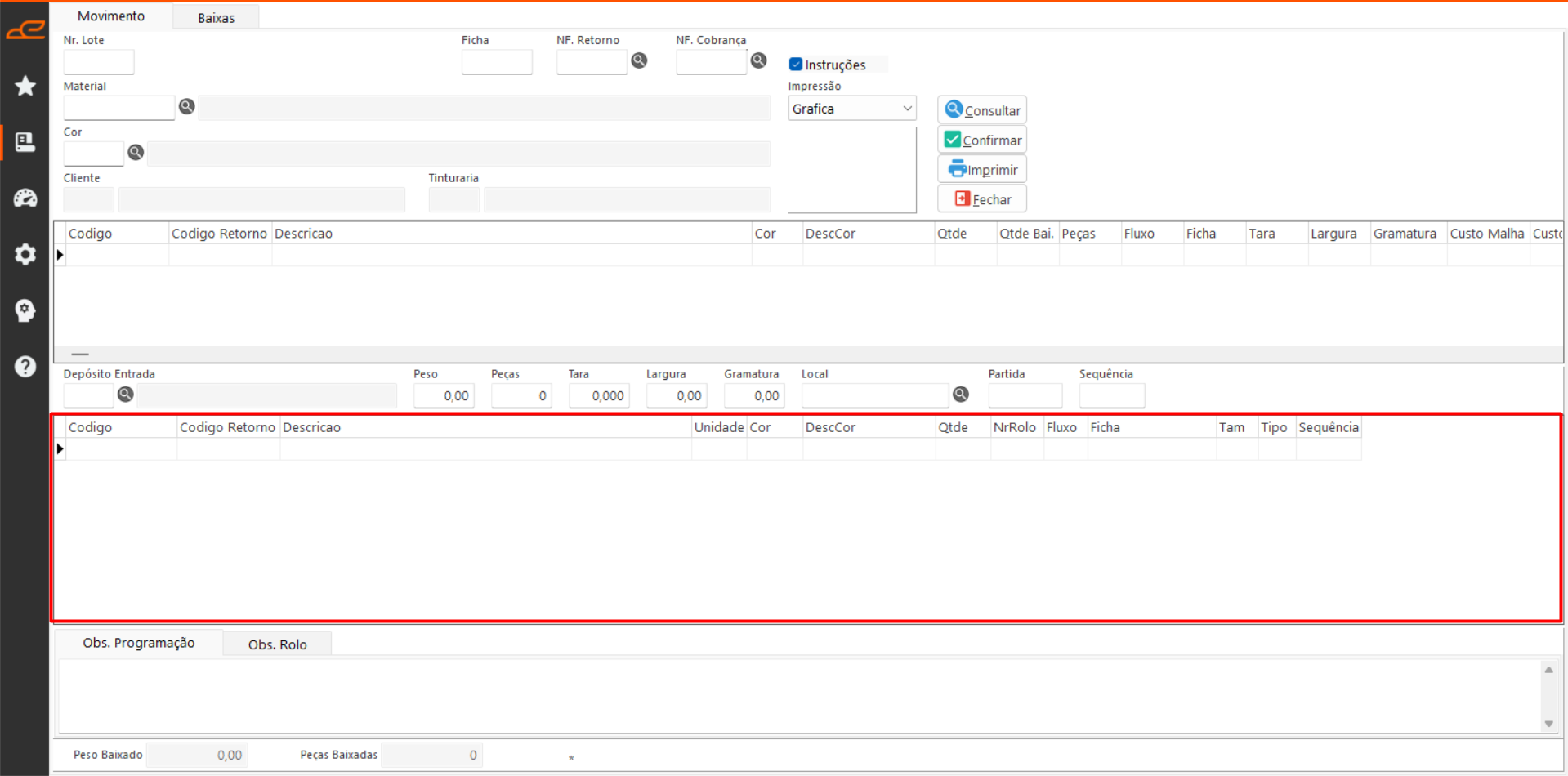Click the Local field search icon
The width and height of the screenshot is (1568, 776).
[961, 395]
